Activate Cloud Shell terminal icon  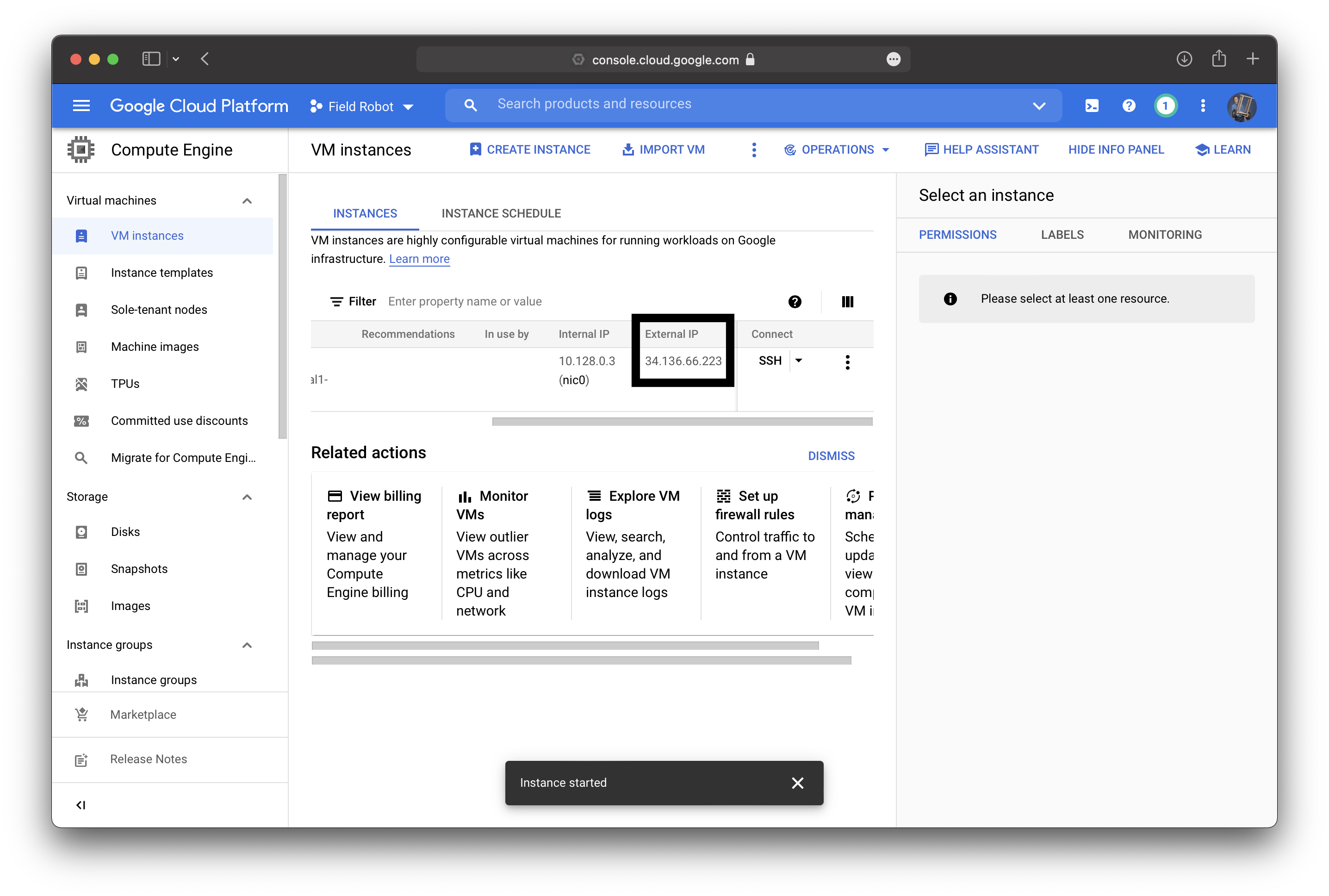(x=1091, y=106)
